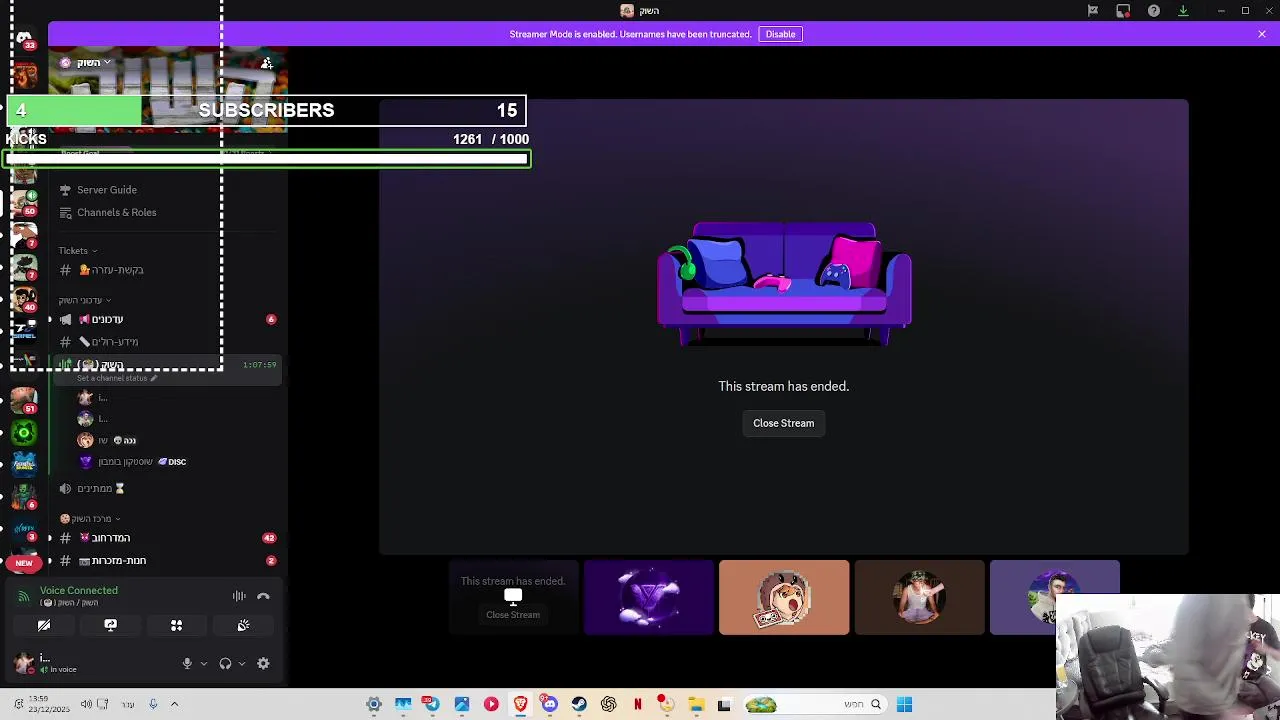Start sharing your screen
Screen dimensions: 1280x720
(x=110, y=625)
